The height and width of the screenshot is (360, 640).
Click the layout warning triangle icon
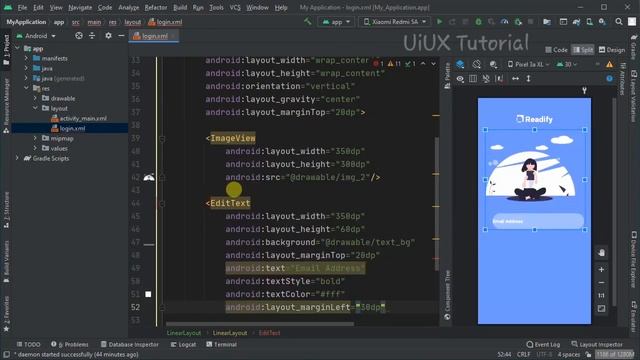(609, 64)
